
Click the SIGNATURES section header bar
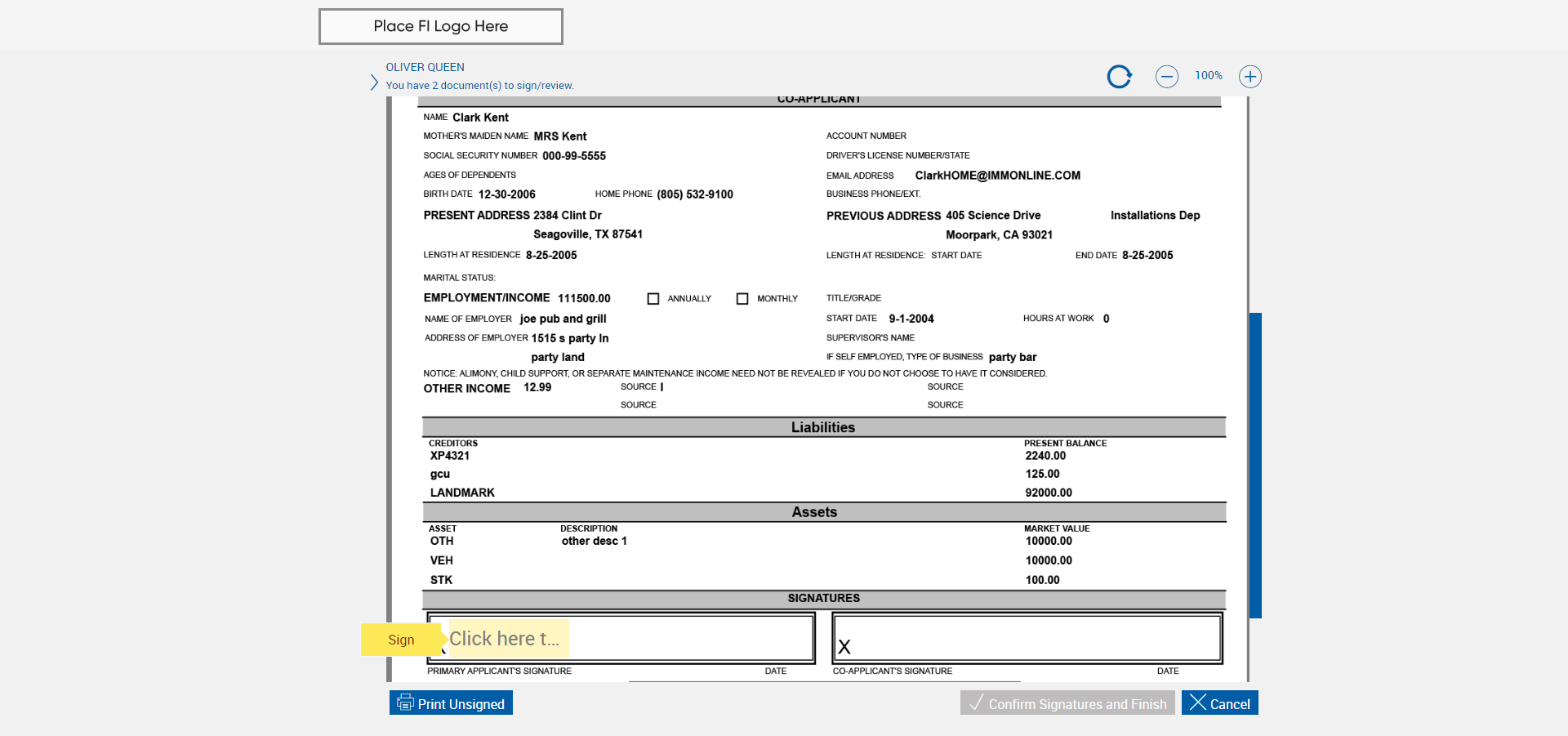click(x=823, y=599)
